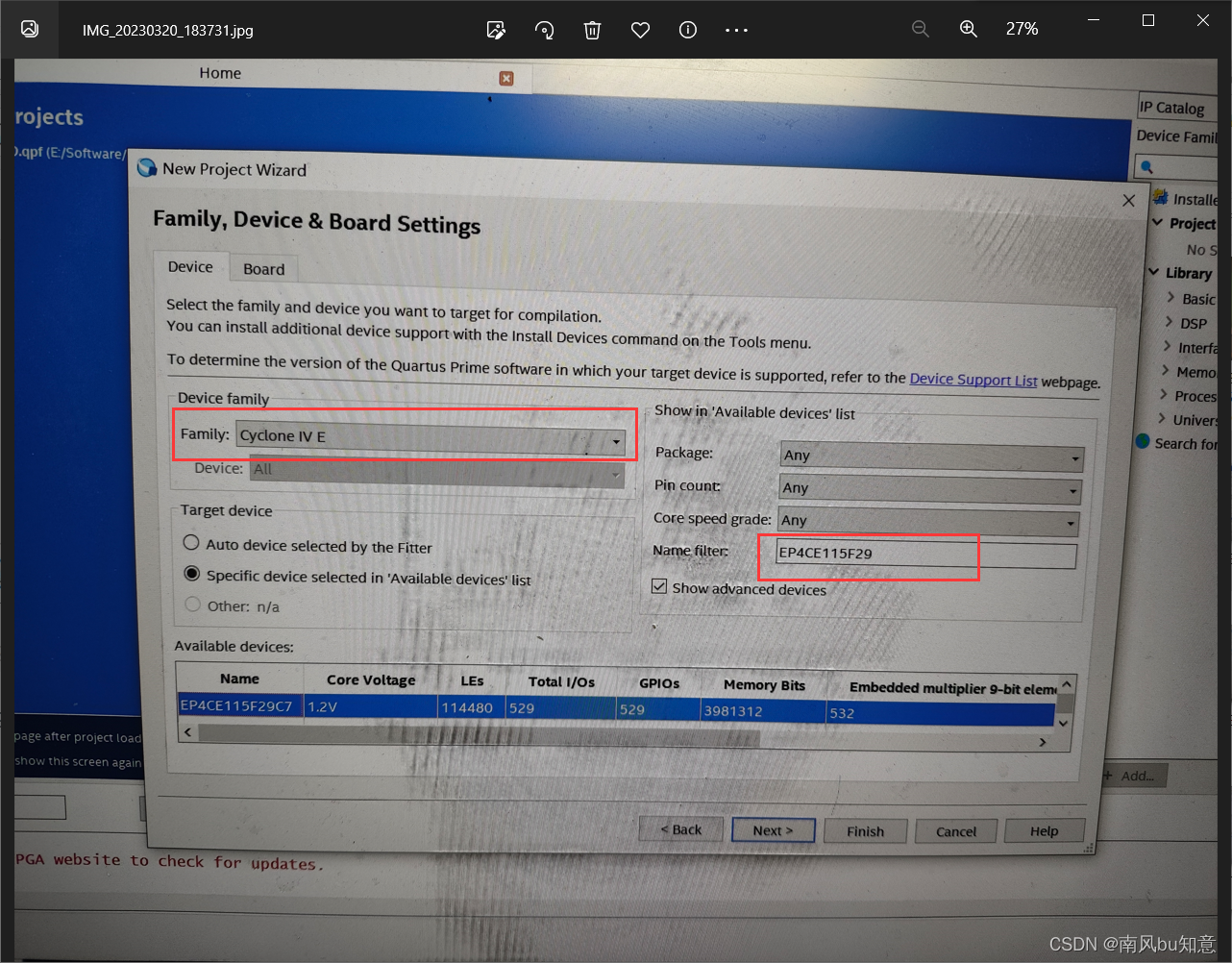Open the three-dot more options menu
Viewport: 1232px width, 963px height.
736,30
